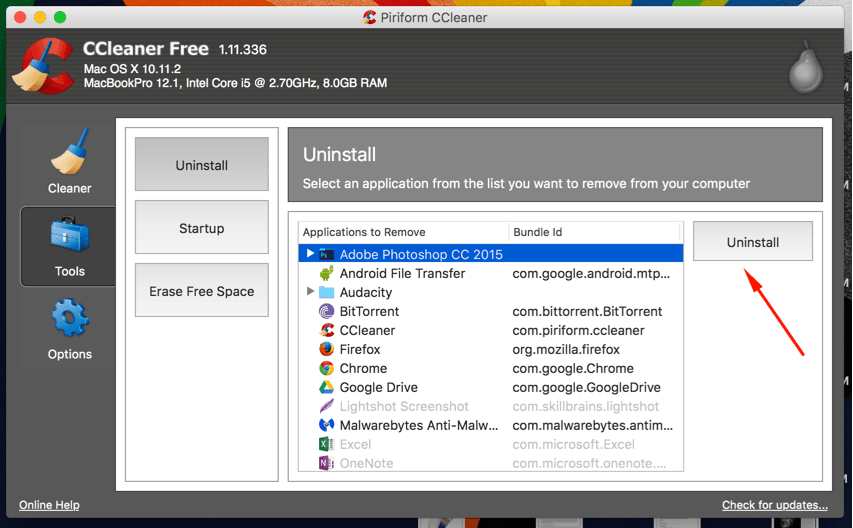The image size is (853, 528).
Task: Click the CCleaner app icon in list
Action: tap(326, 331)
